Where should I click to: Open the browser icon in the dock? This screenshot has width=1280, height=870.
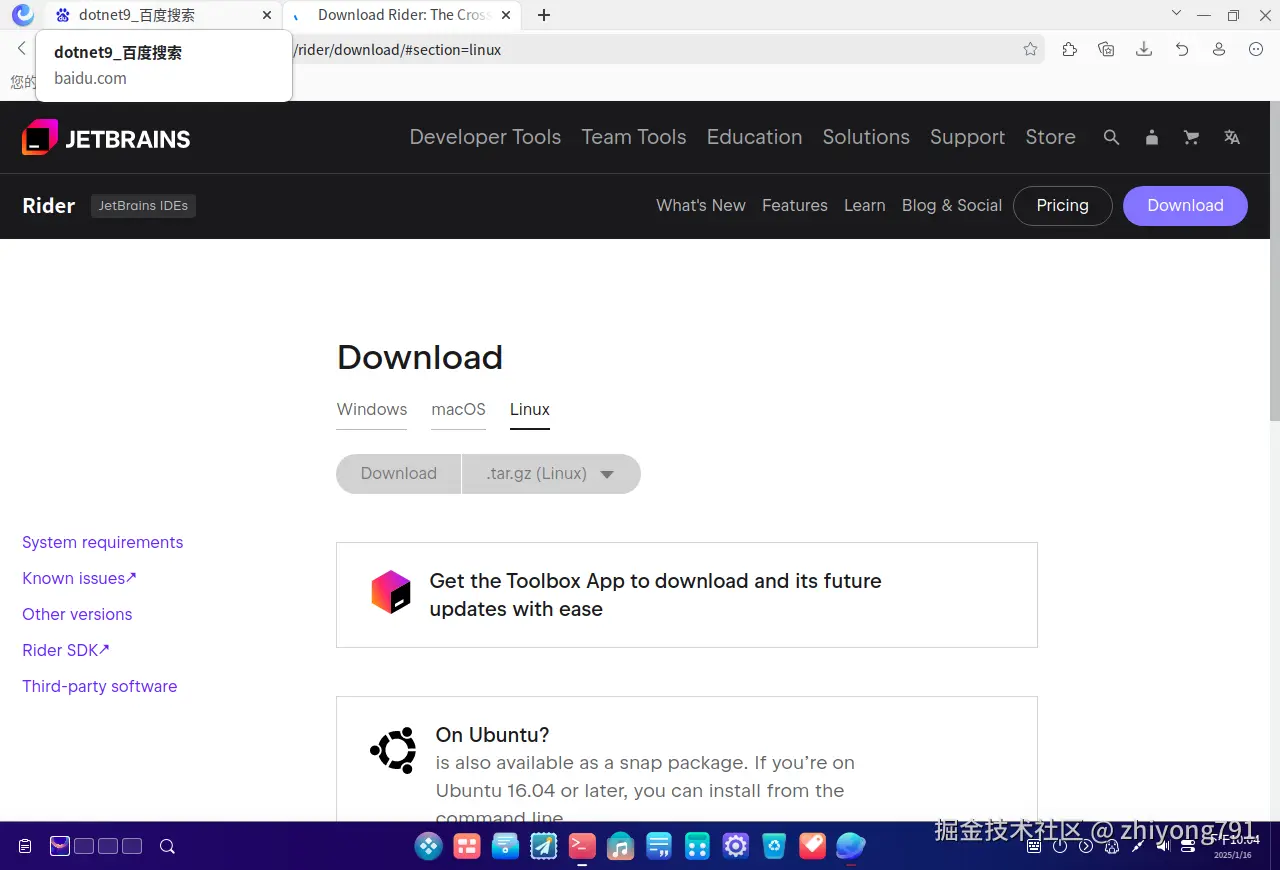pos(850,847)
